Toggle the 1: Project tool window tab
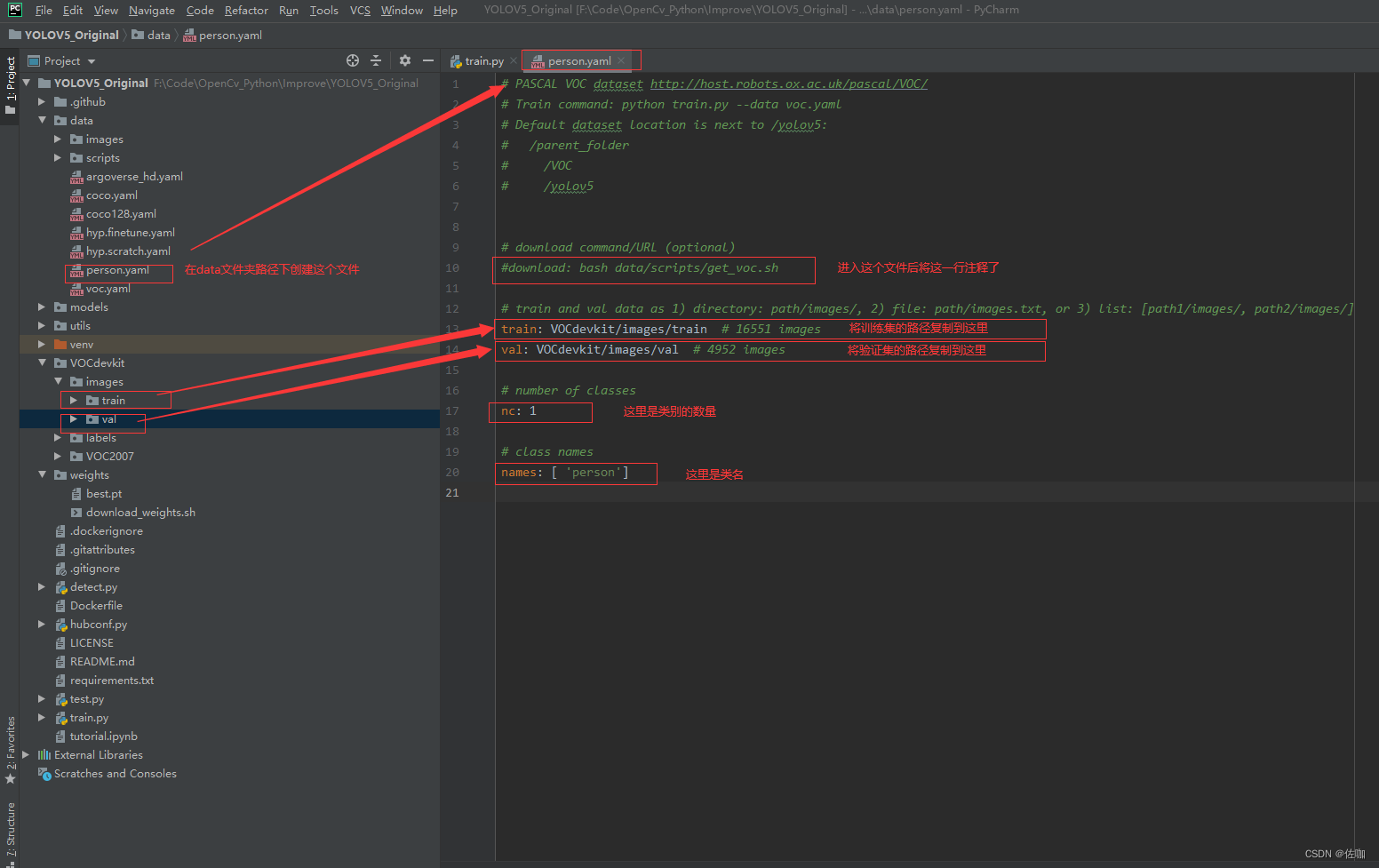This screenshot has width=1379, height=868. tap(10, 86)
